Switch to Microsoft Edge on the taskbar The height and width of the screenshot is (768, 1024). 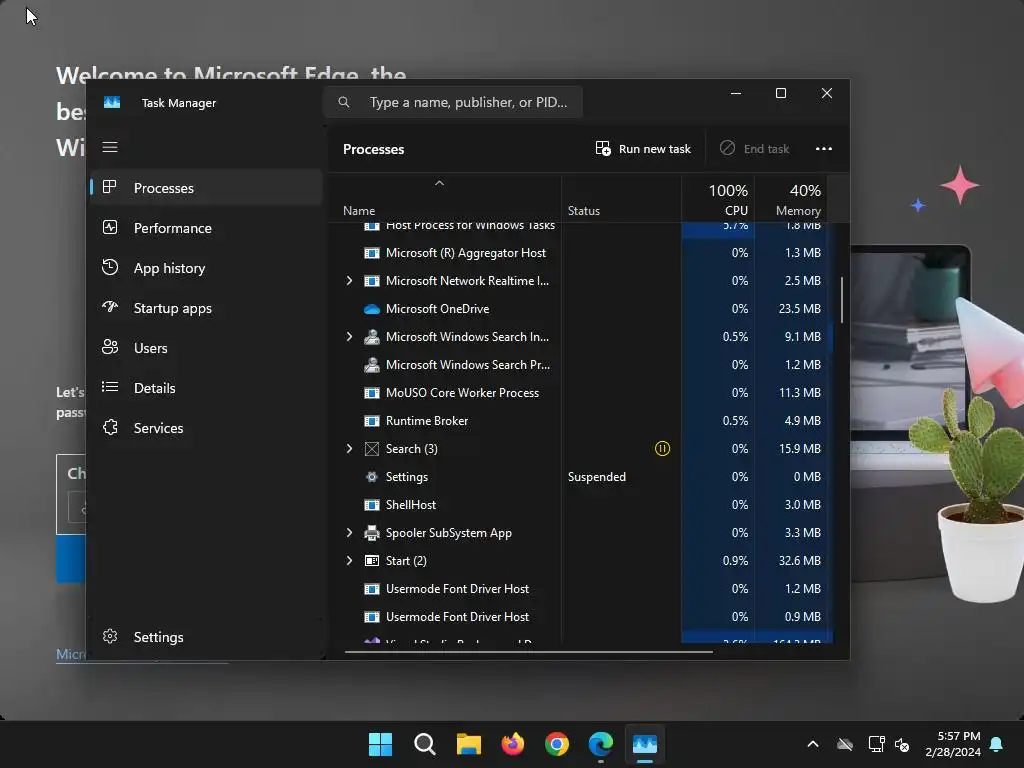coord(601,744)
